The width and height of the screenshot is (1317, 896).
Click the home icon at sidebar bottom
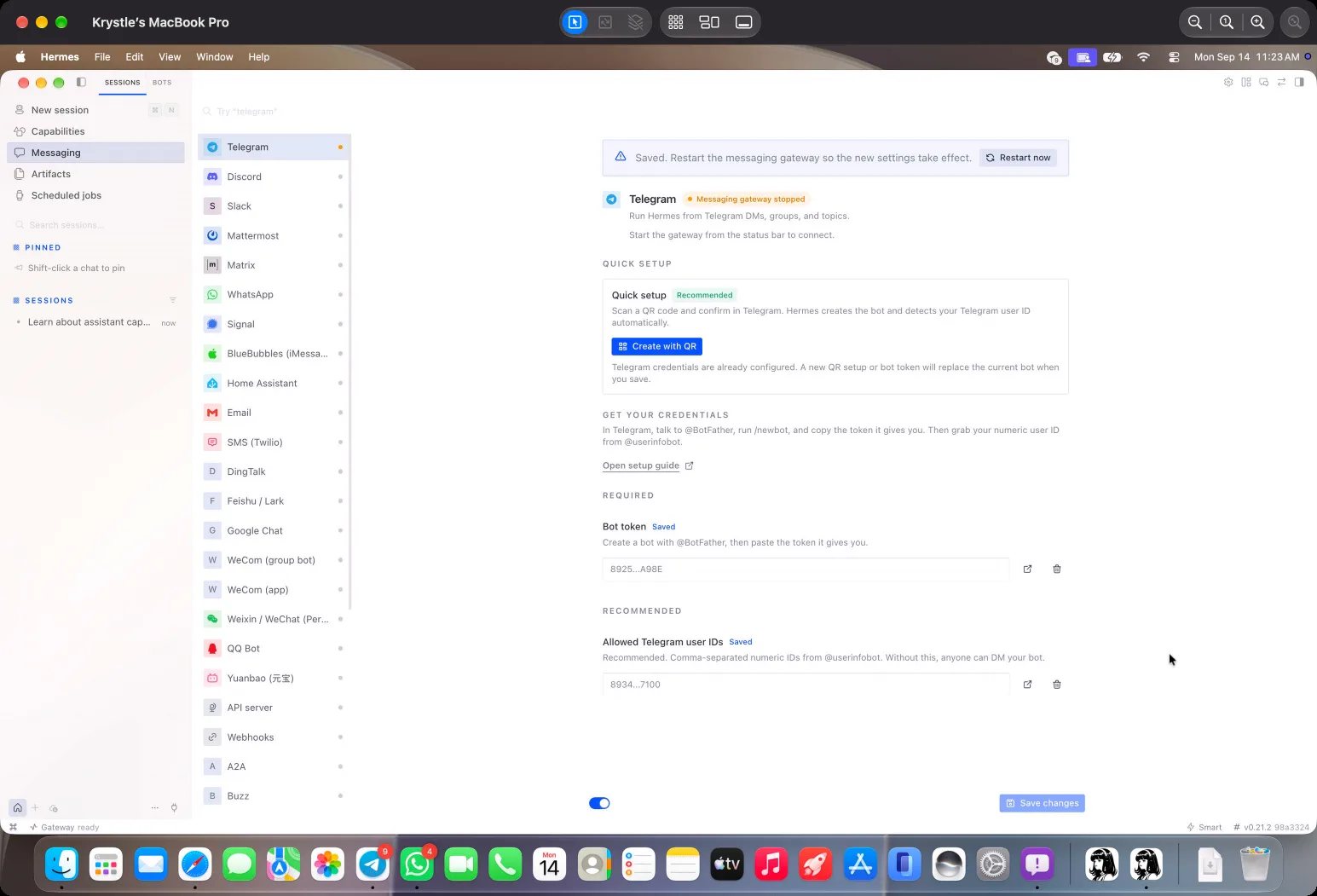coord(17,807)
